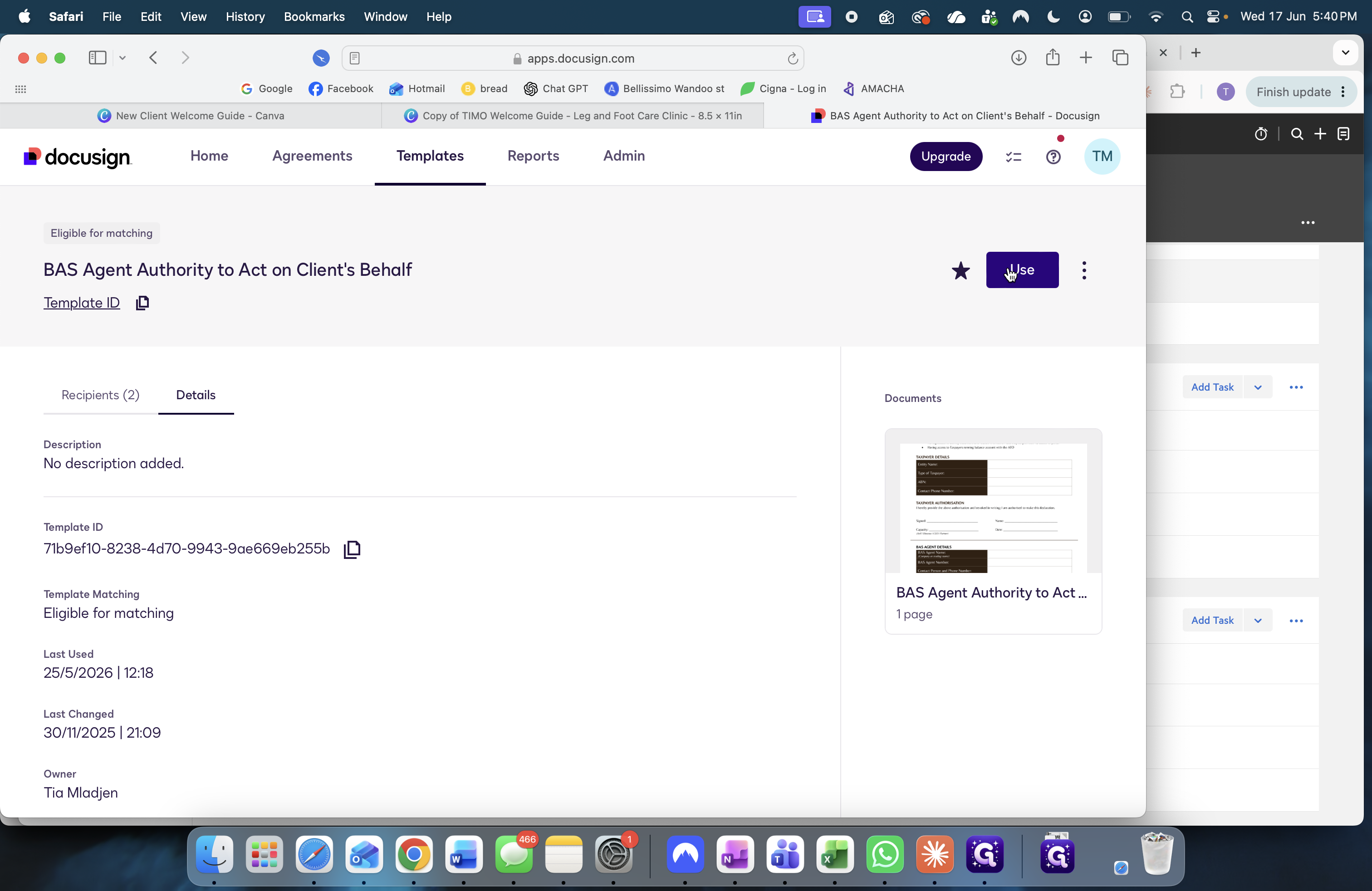The height and width of the screenshot is (891, 1372).
Task: Go back in Safari history
Action: coord(153,58)
